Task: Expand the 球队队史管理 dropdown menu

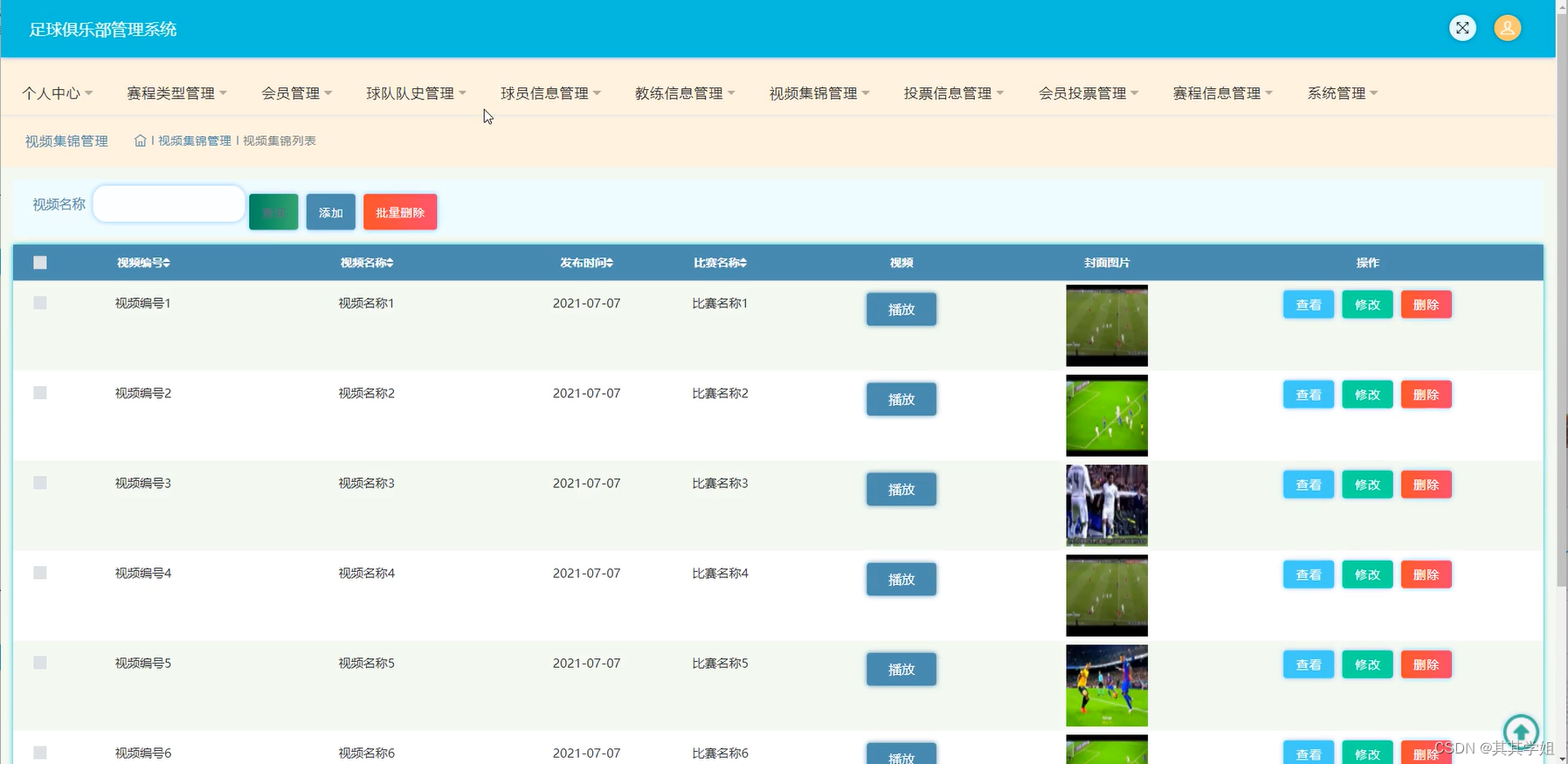Action: [x=417, y=93]
